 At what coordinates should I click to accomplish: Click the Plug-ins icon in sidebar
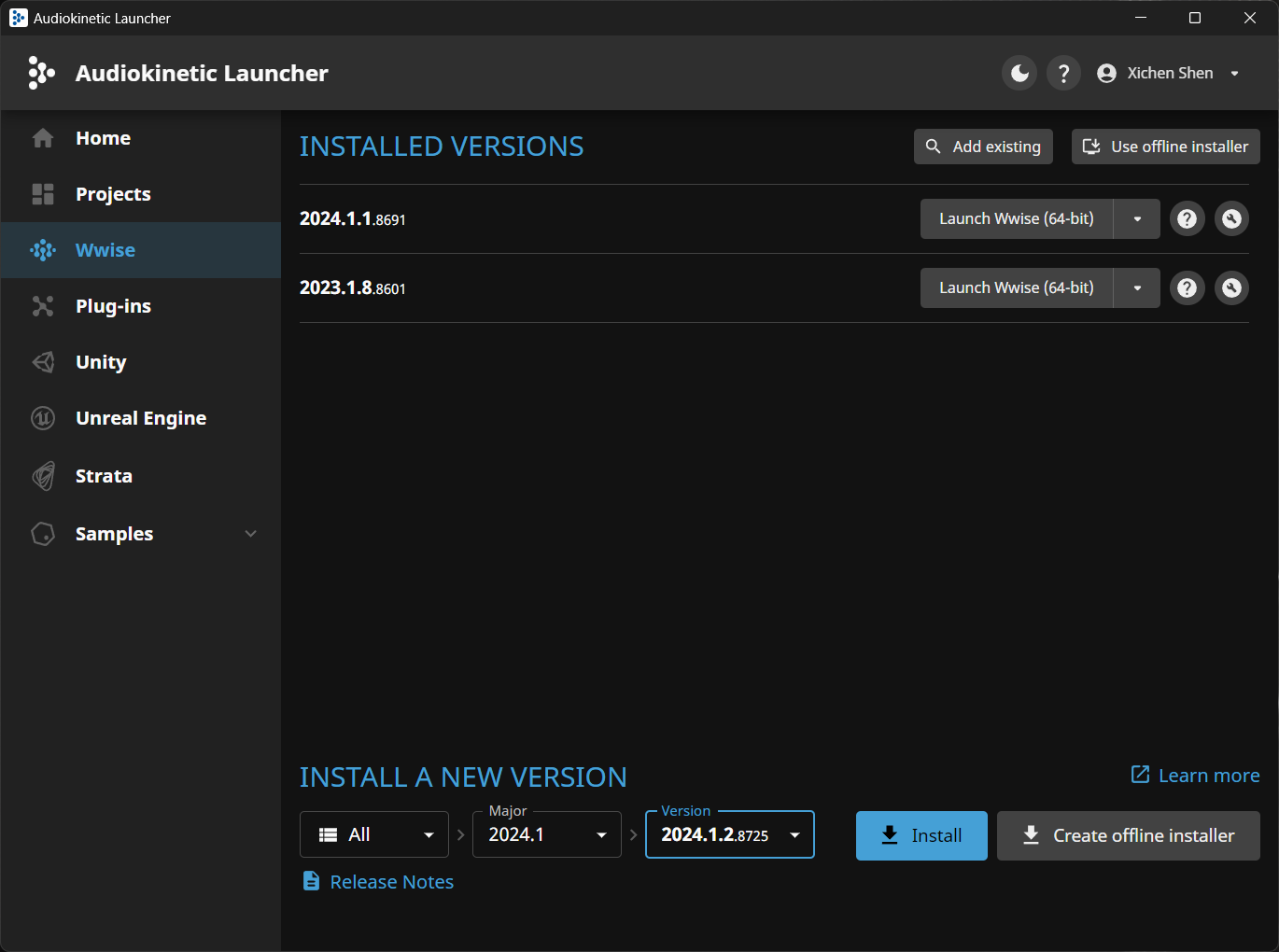[x=43, y=306]
